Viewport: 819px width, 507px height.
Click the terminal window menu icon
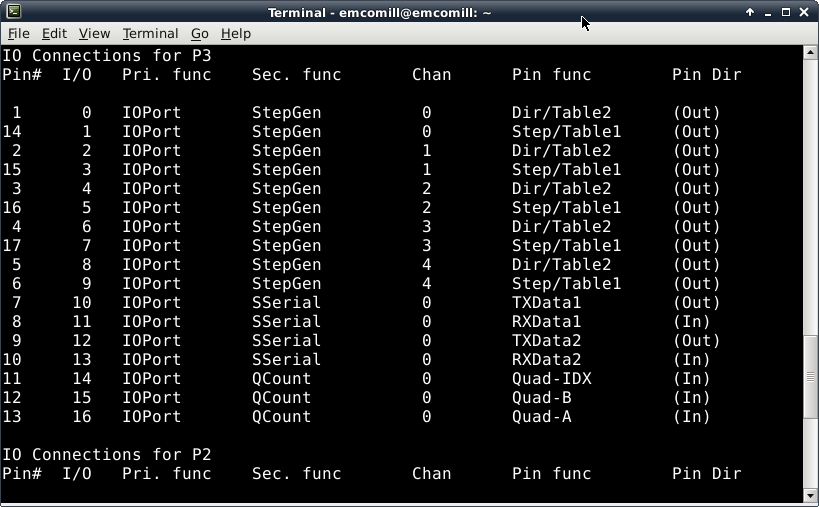click(11, 12)
